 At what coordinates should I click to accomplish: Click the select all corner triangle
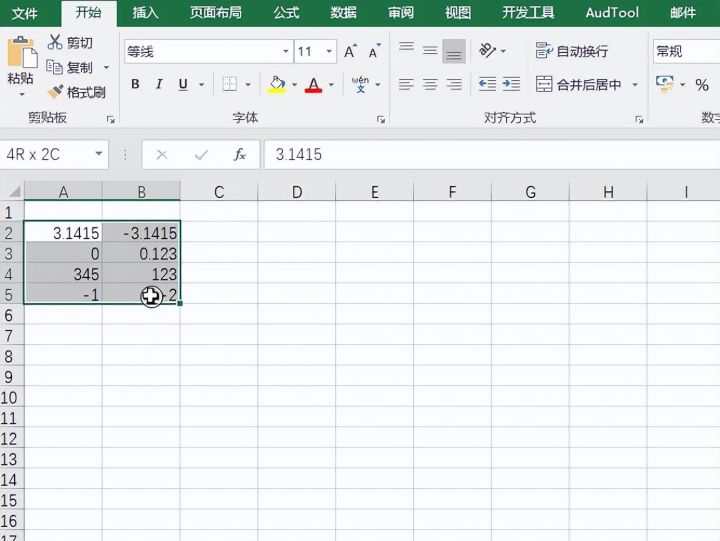pos(15,191)
